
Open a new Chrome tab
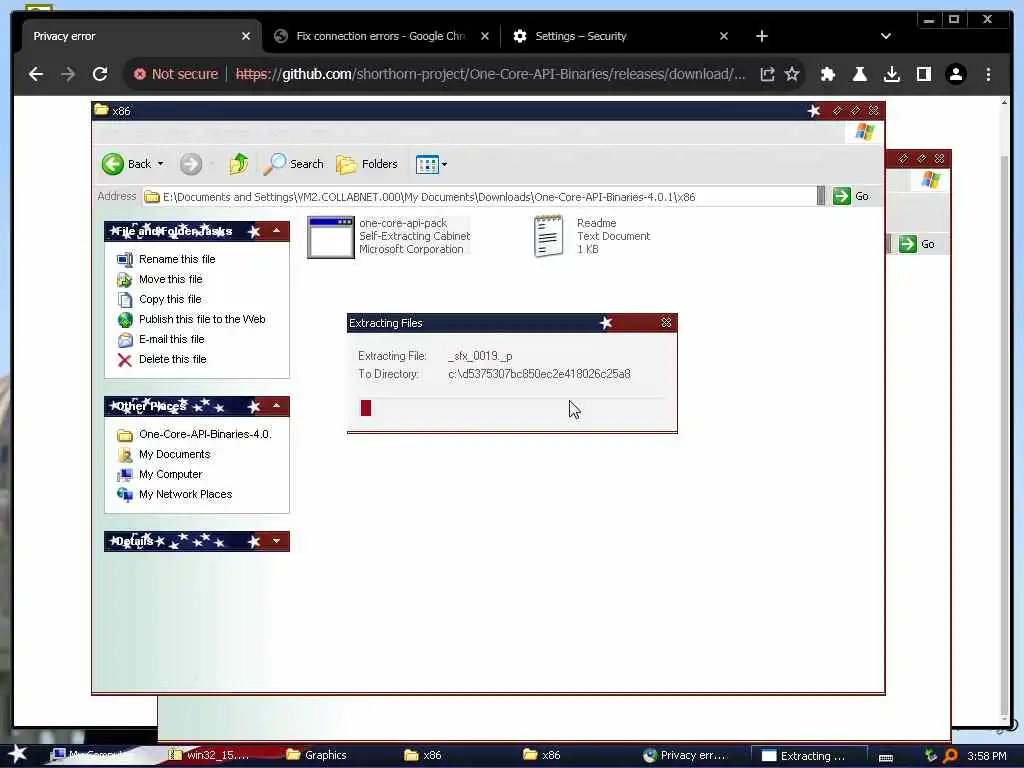tap(761, 37)
